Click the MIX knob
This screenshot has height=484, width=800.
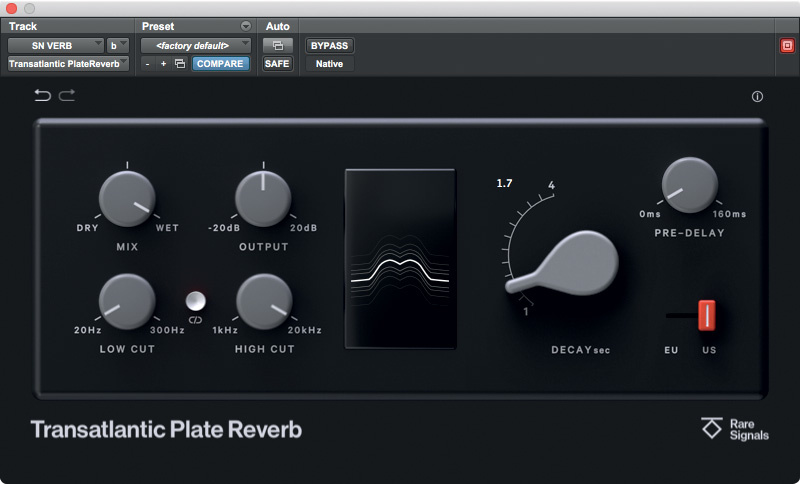click(x=127, y=199)
